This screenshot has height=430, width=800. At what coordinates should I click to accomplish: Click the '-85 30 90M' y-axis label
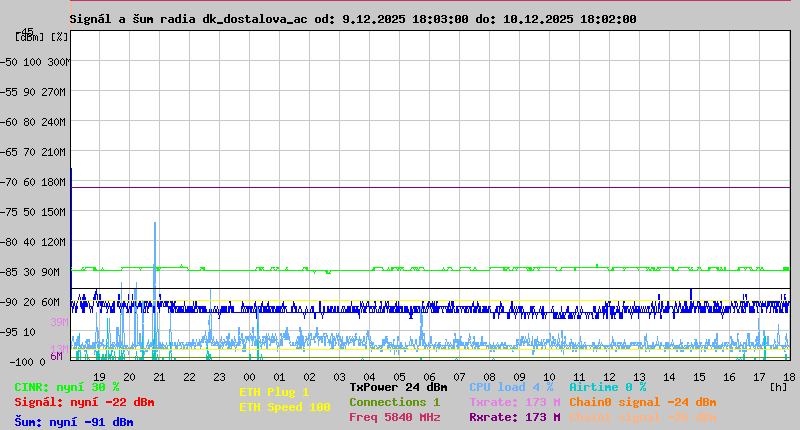click(x=31, y=272)
